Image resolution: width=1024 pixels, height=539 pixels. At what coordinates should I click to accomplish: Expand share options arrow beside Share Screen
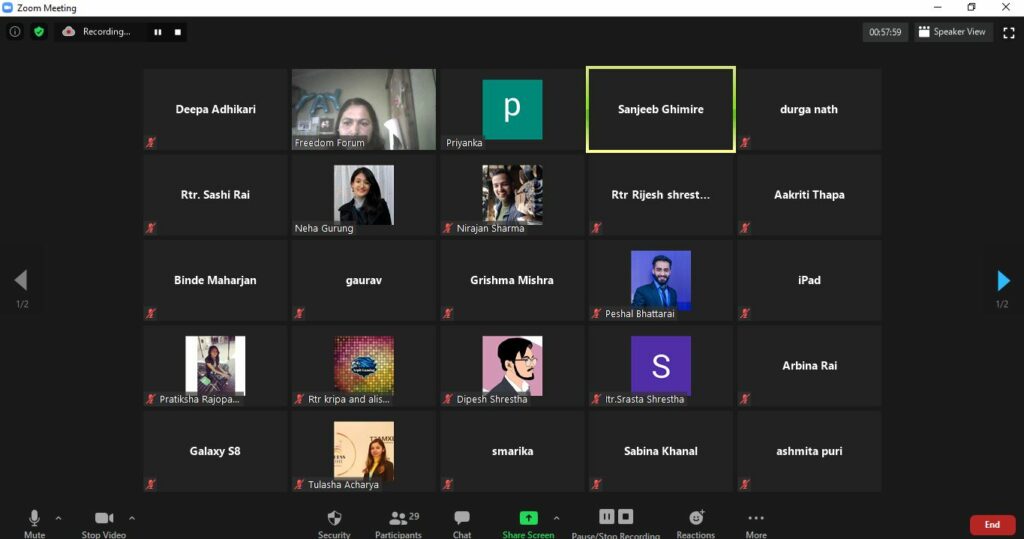pos(556,518)
